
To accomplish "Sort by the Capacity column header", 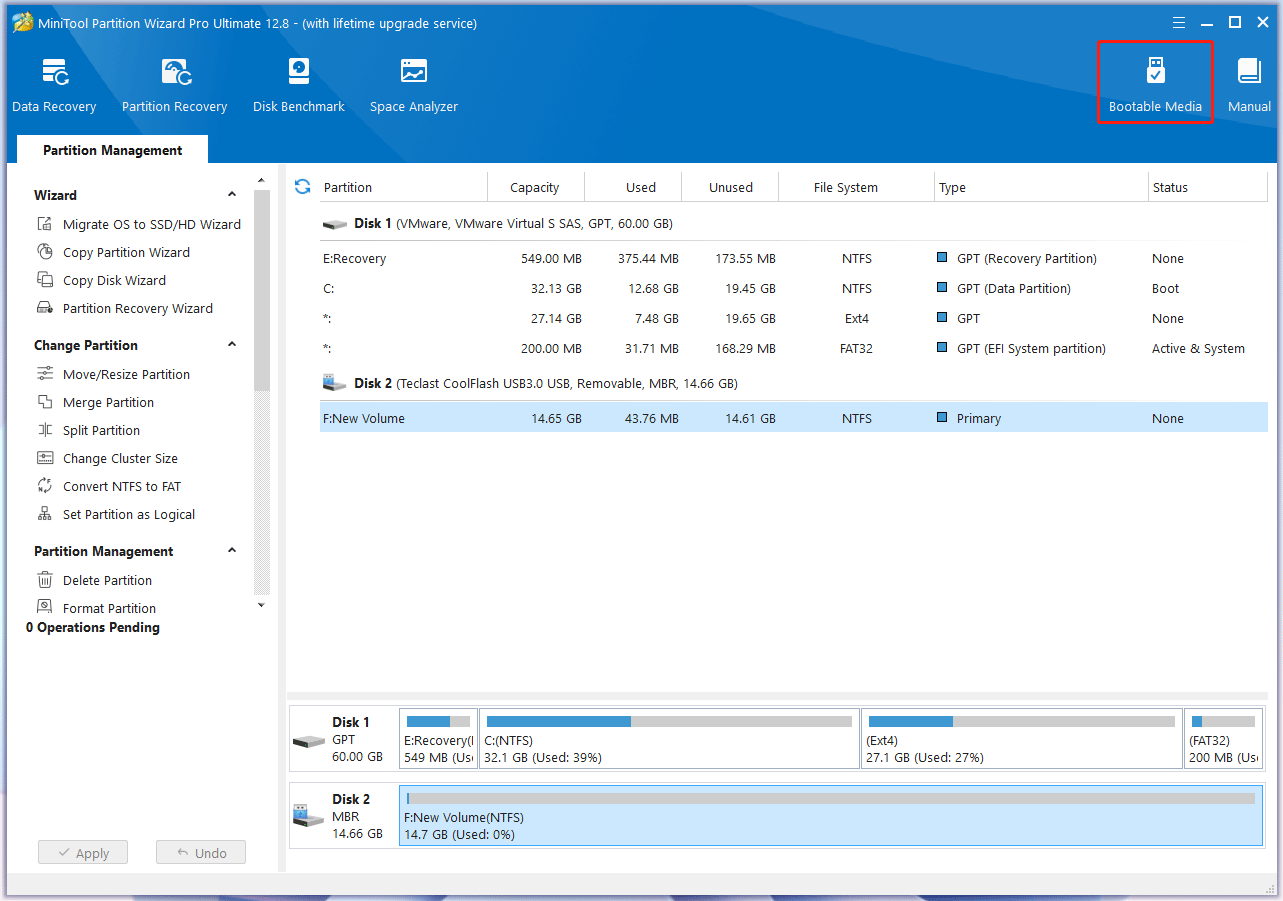I will [535, 187].
